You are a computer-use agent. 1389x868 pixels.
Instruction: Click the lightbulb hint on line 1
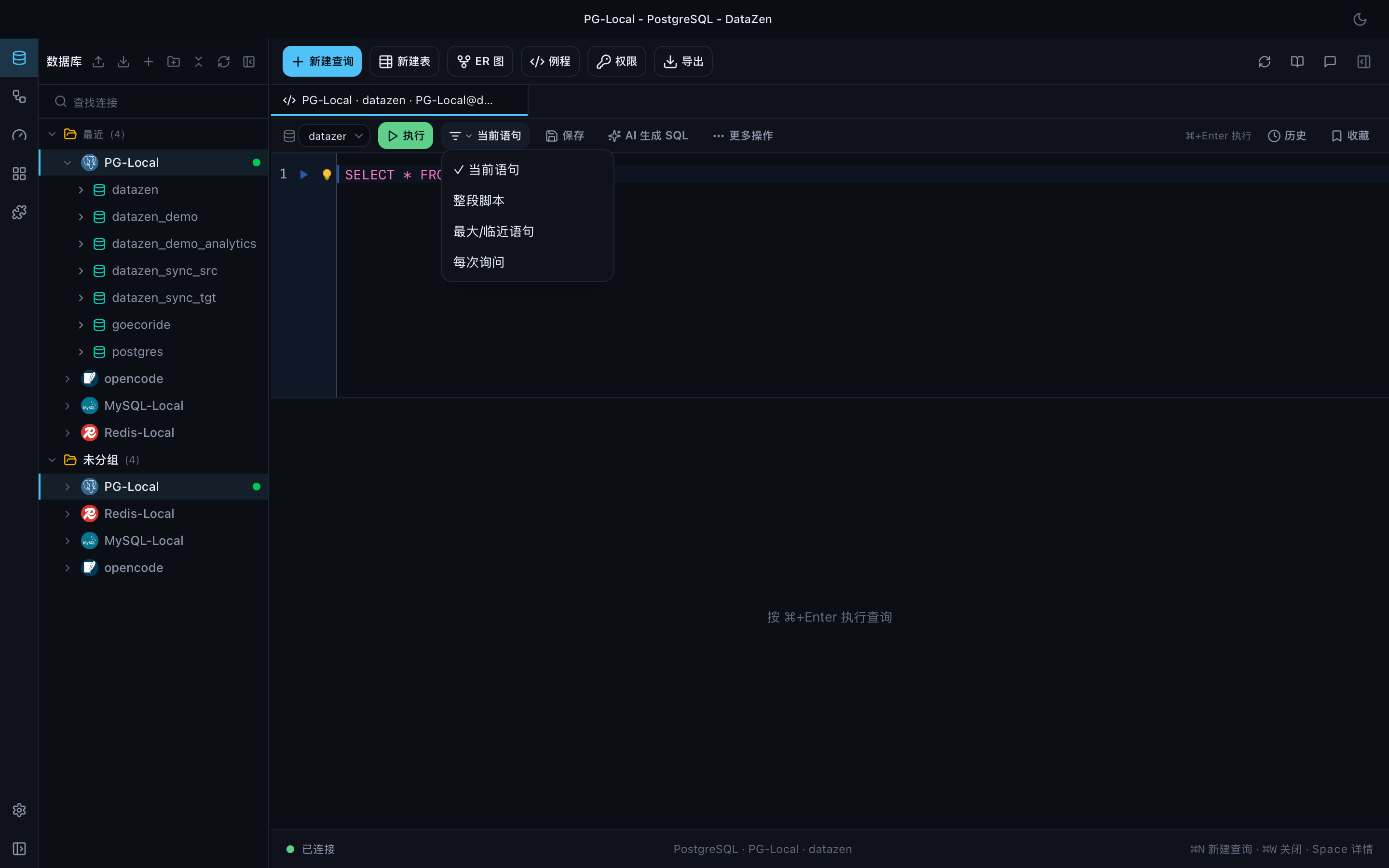coord(327,175)
